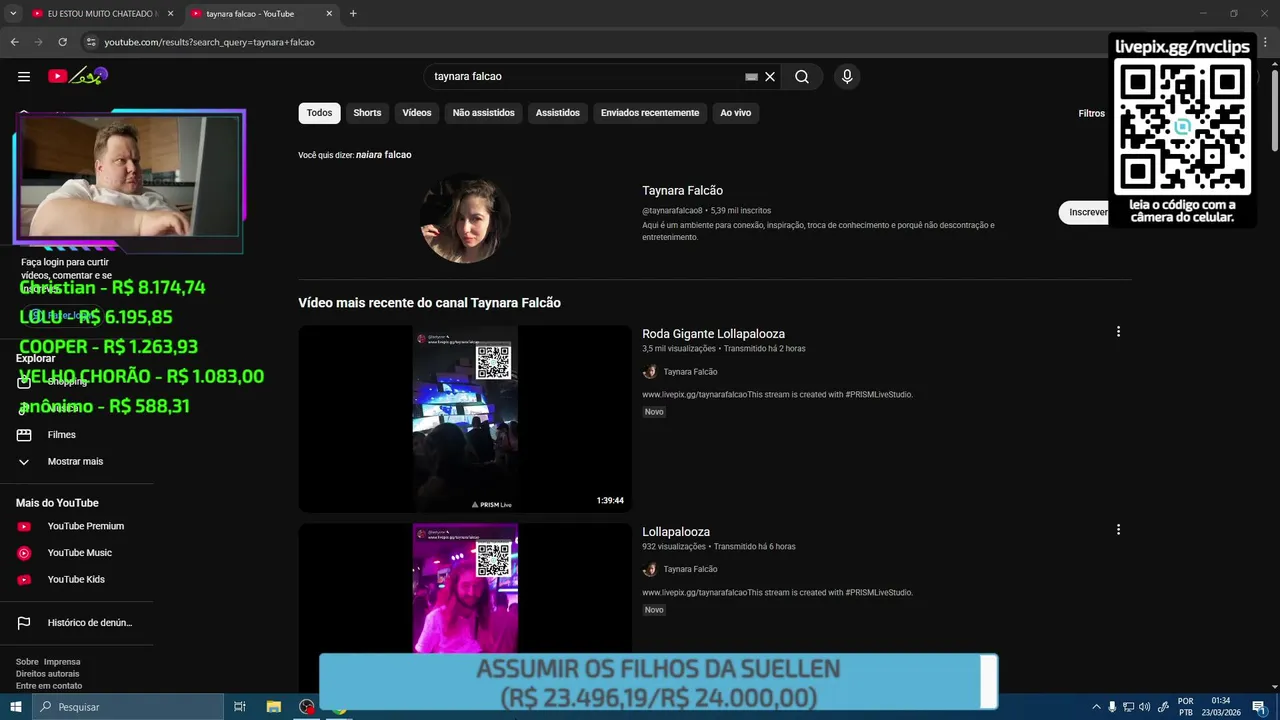Screen dimensions: 1280x720
Task: Open the Roda Gigante Lollapalooza video thumbnail
Action: click(465, 419)
